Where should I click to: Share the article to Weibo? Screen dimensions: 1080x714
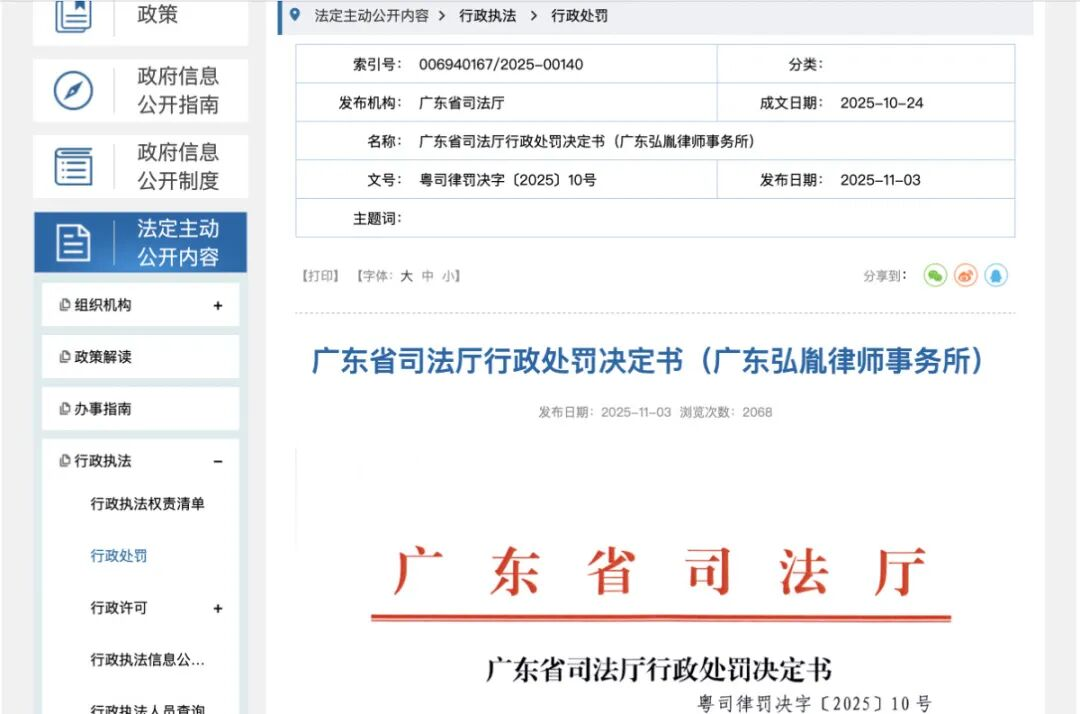click(965, 275)
